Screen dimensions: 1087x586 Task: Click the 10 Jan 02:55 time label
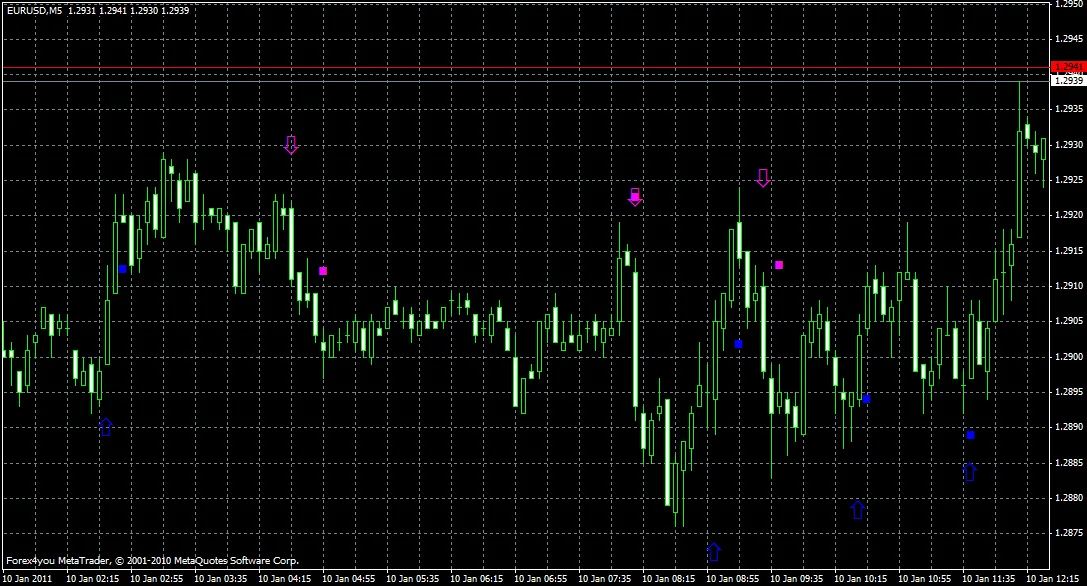point(157,578)
